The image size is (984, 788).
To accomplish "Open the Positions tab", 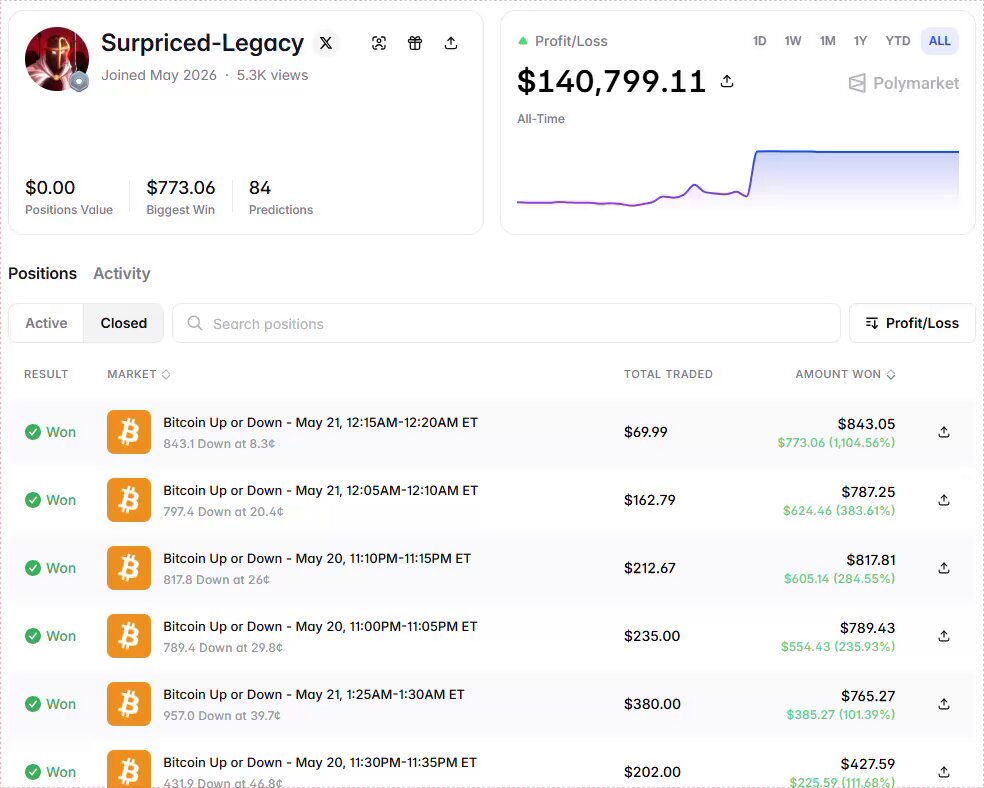I will pyautogui.click(x=43, y=274).
